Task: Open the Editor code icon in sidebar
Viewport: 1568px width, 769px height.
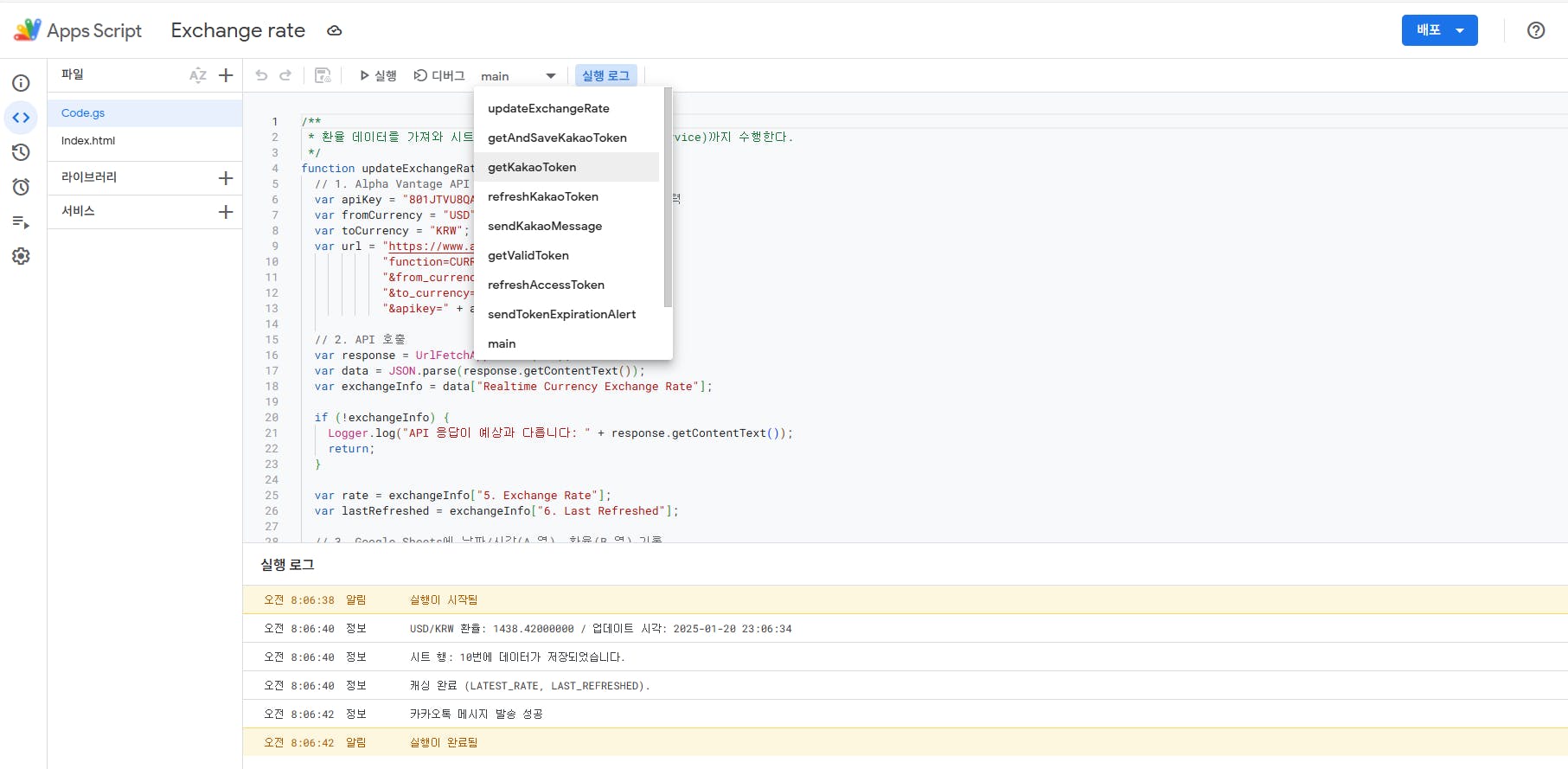Action: (x=21, y=118)
